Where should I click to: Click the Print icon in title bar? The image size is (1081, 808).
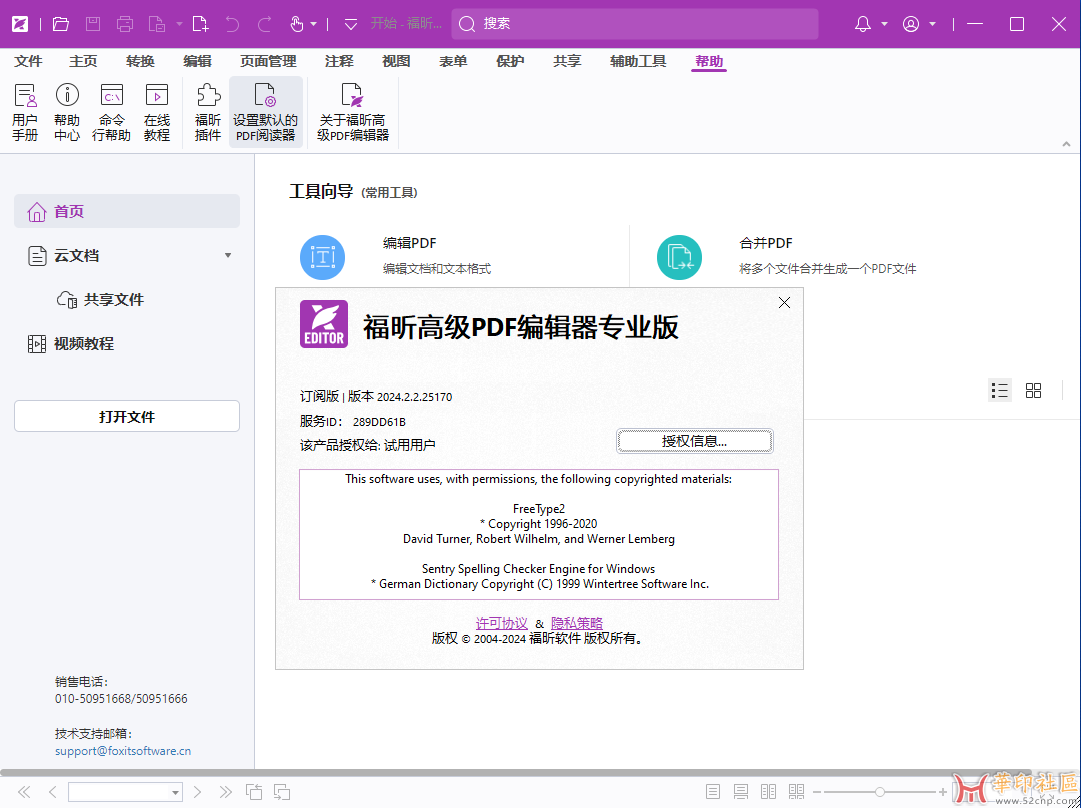pos(125,24)
